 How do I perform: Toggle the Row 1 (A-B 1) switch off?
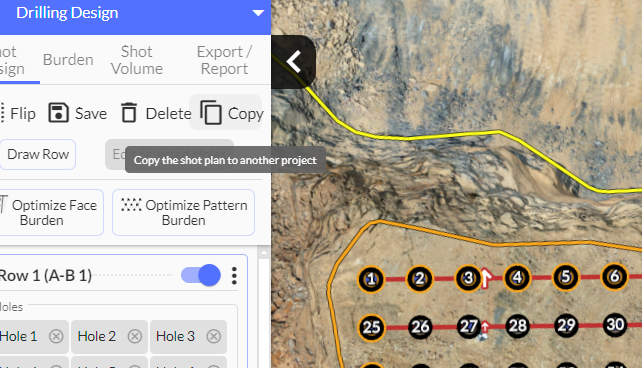pyautogui.click(x=201, y=275)
